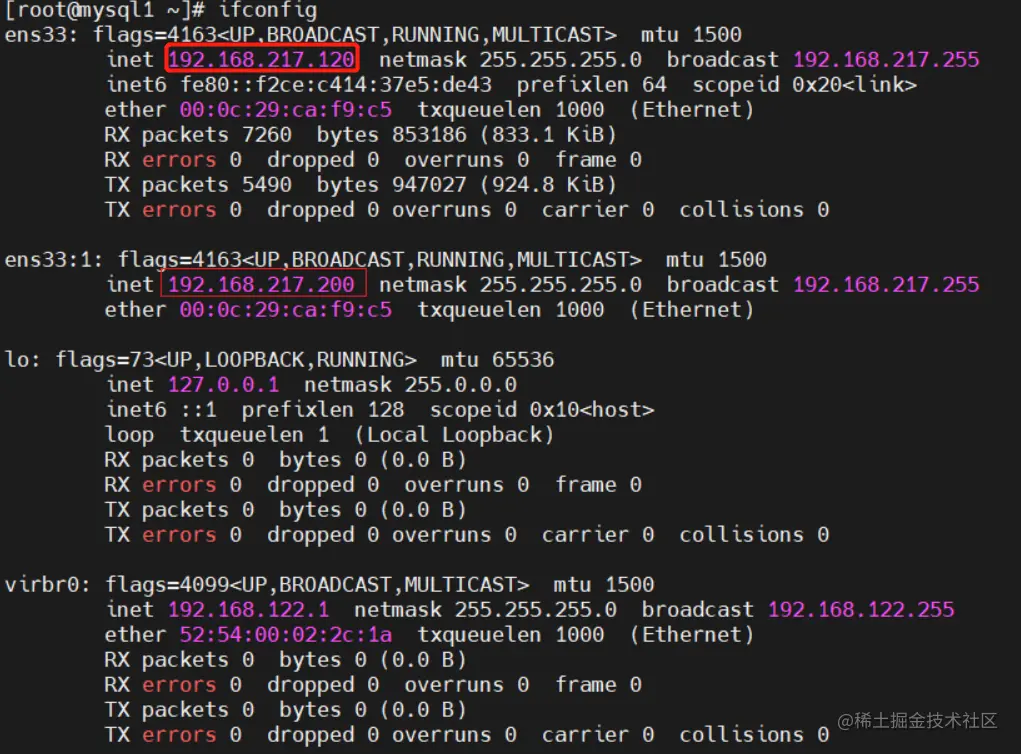Click the ens33 broadcast address 192.168.217.255
The image size is (1021, 754).
(886, 60)
